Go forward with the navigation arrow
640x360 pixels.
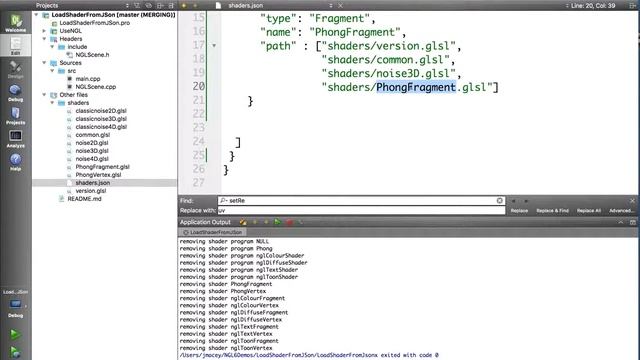(x=196, y=6)
